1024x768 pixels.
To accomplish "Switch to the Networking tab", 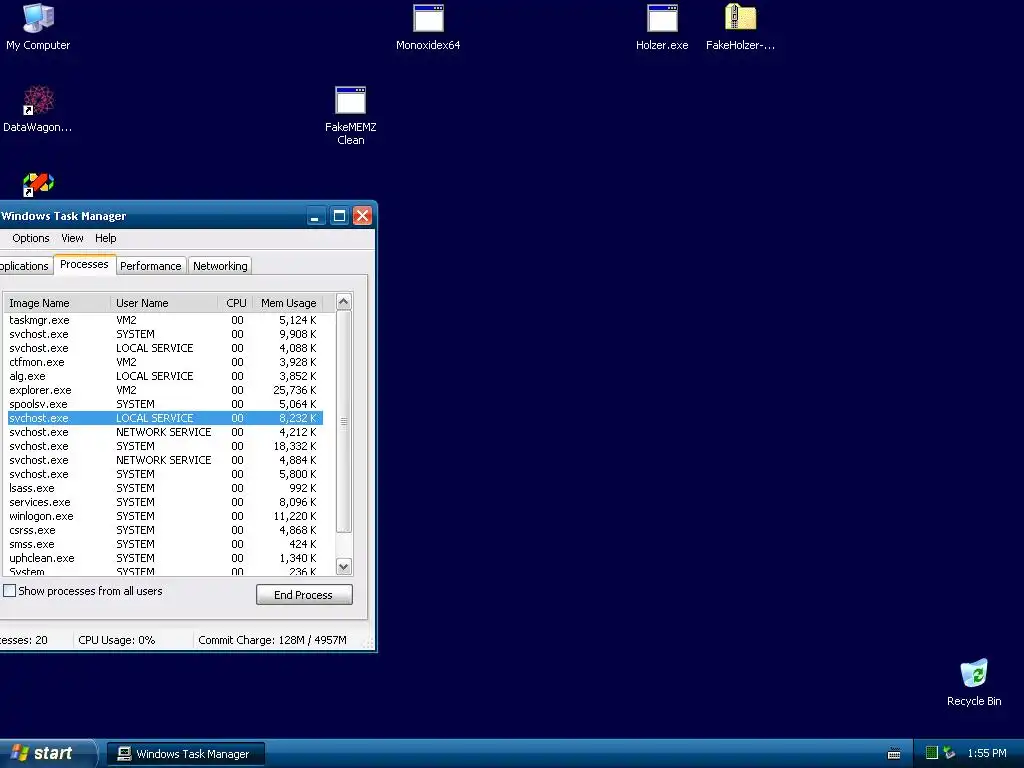I will 220,266.
